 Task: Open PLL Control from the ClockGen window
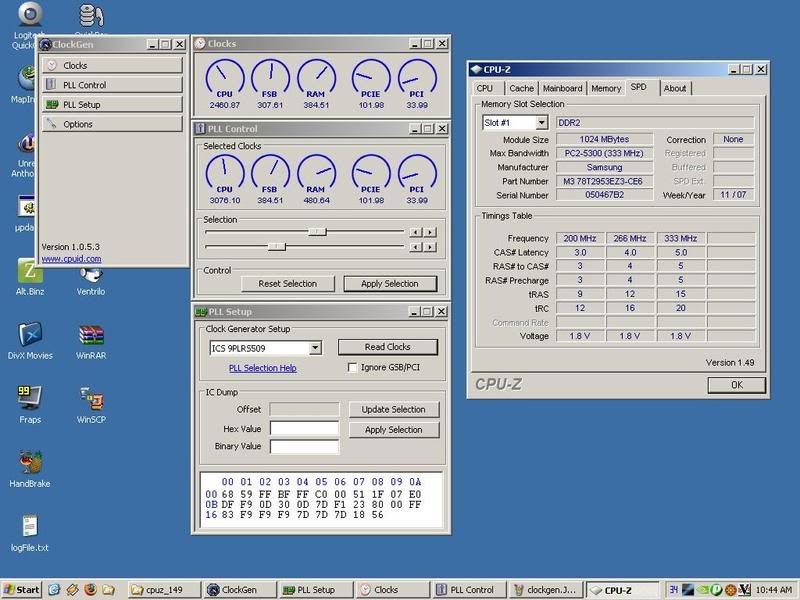[112, 85]
